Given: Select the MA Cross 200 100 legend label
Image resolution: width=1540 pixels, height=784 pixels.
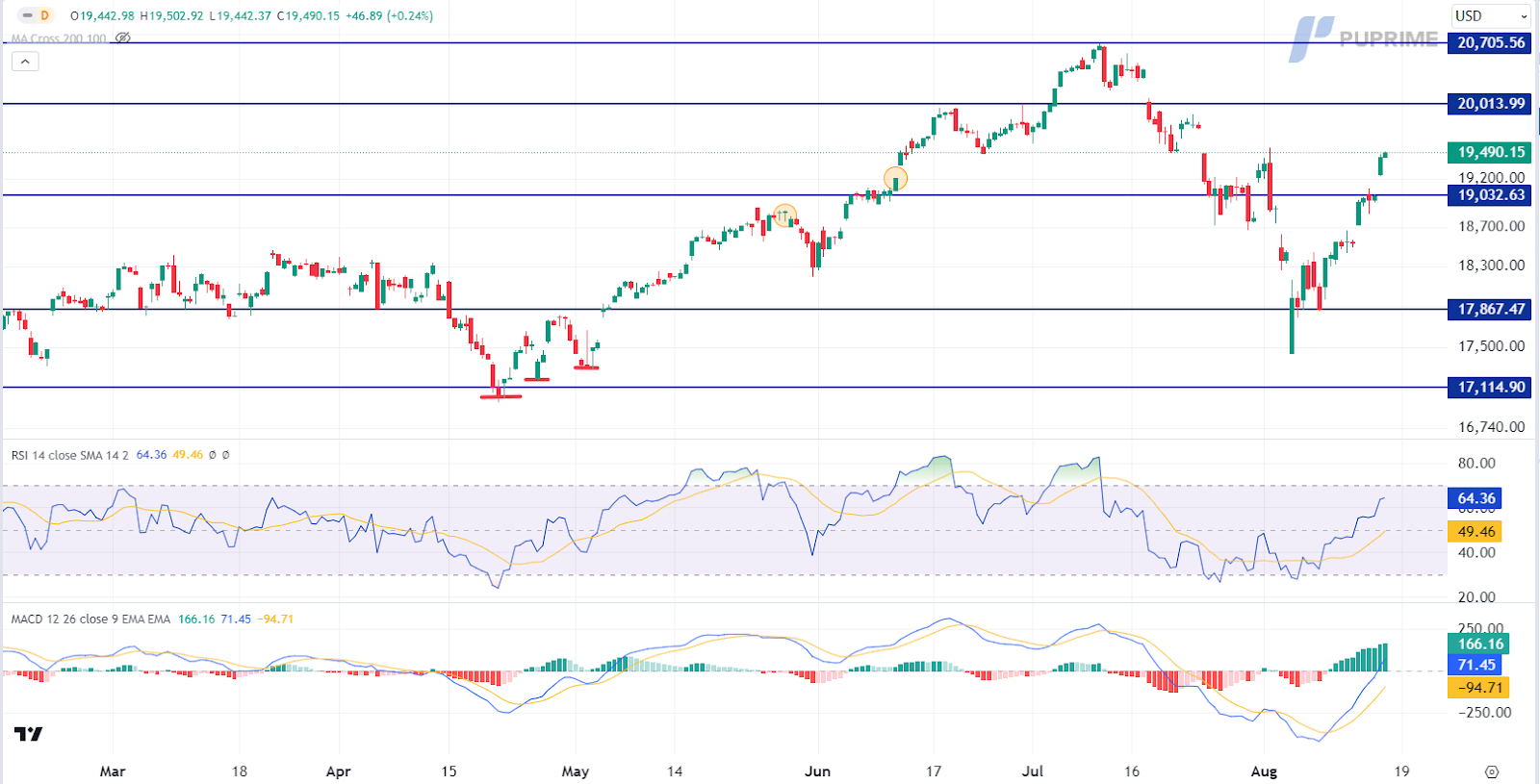Looking at the screenshot, I should pos(59,38).
